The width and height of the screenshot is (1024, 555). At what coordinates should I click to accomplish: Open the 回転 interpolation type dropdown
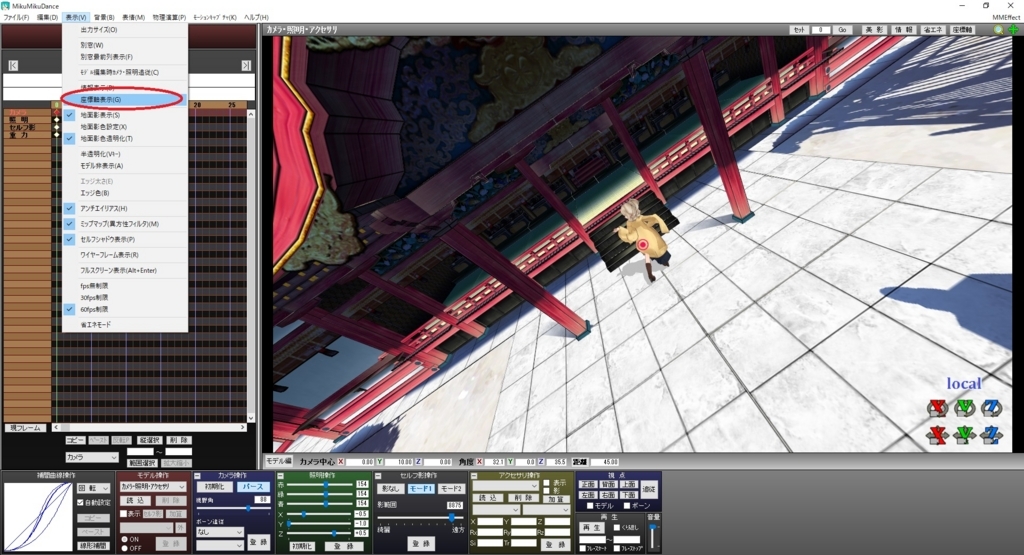point(94,488)
